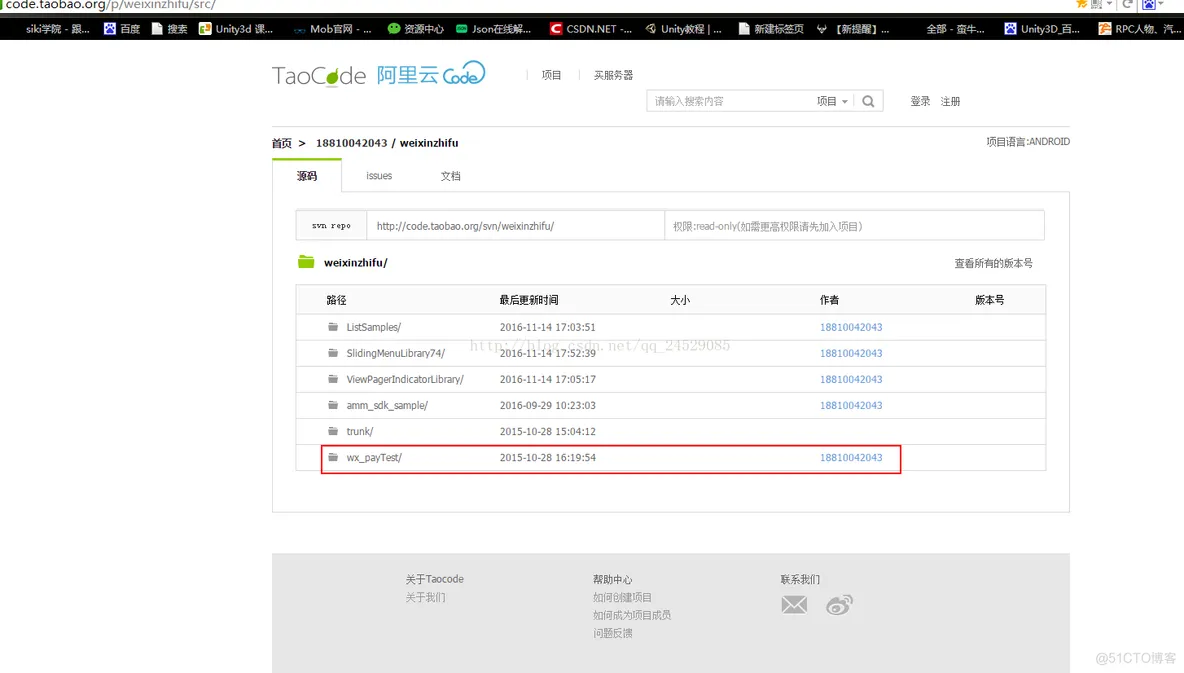
Task: Open the trunk/ folder link
Action: (x=359, y=431)
